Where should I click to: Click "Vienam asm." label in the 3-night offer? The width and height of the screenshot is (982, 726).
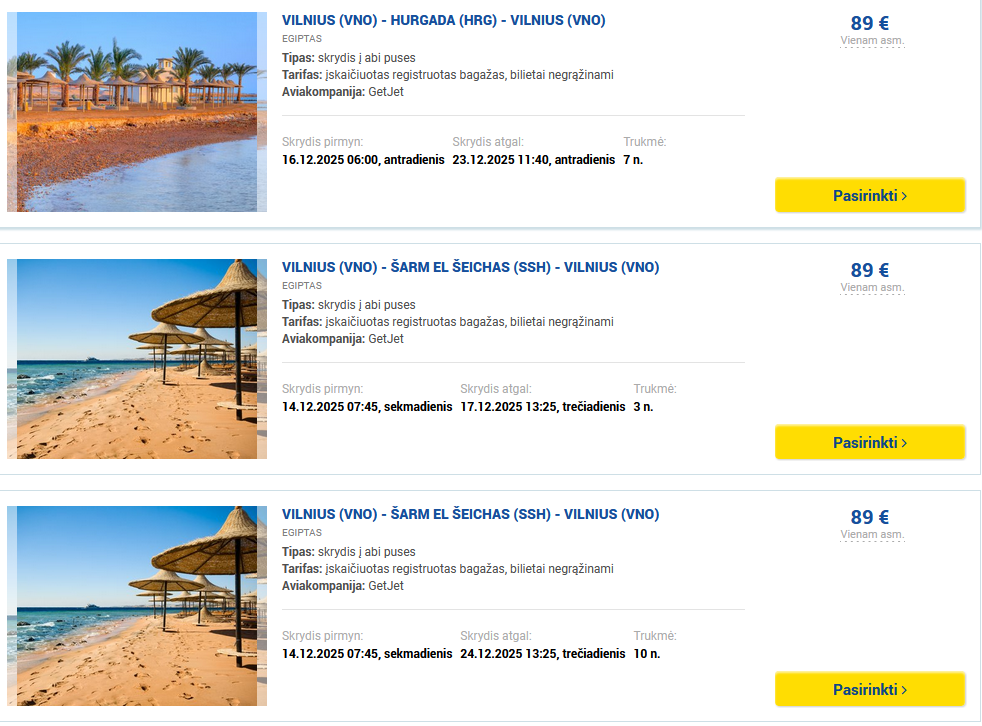coord(872,288)
